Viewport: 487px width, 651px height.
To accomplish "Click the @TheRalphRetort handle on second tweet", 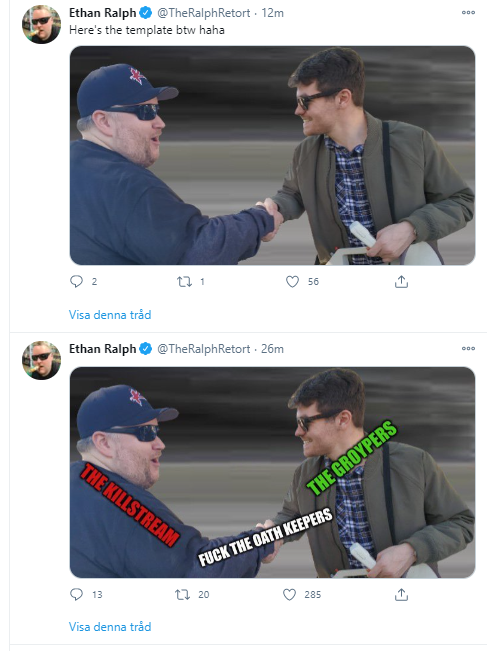I will click(x=203, y=349).
